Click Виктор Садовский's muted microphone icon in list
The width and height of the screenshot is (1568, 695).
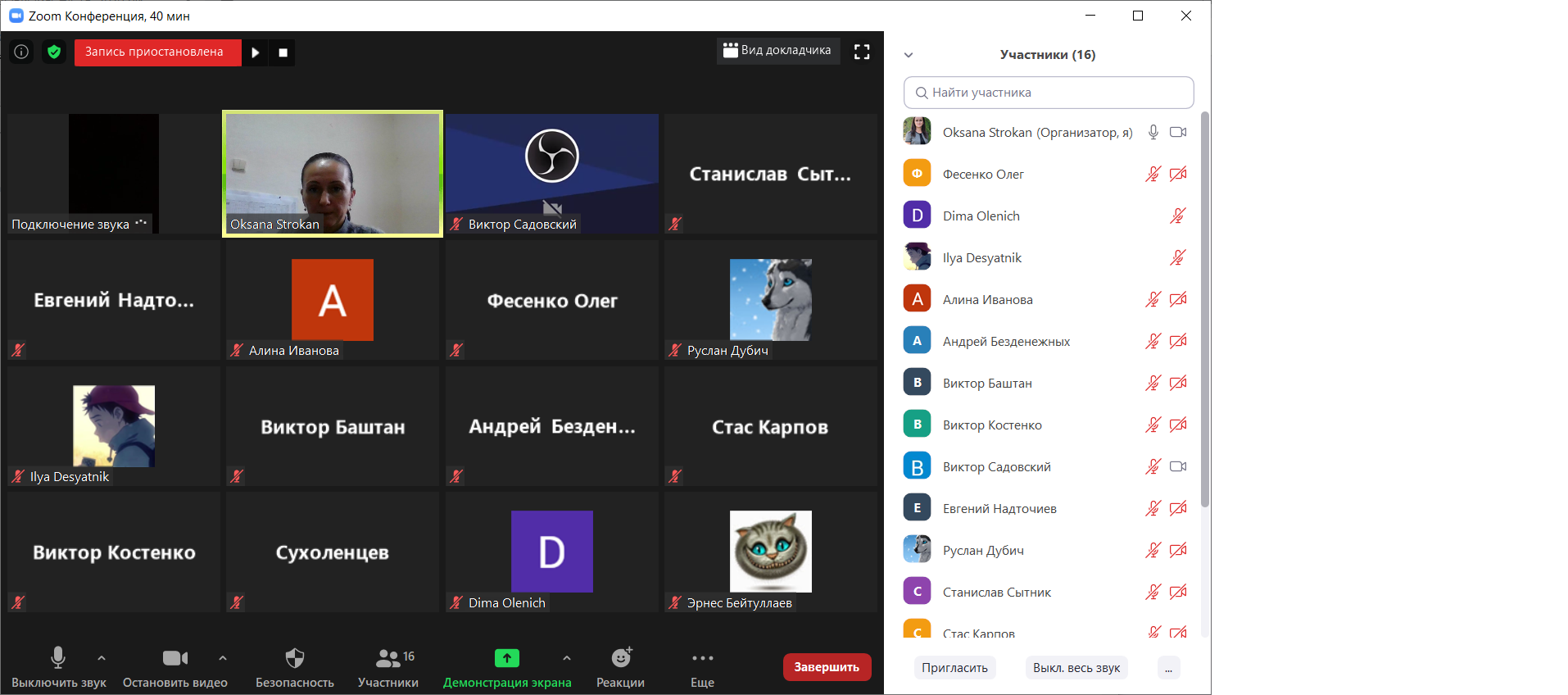pyautogui.click(x=1153, y=466)
